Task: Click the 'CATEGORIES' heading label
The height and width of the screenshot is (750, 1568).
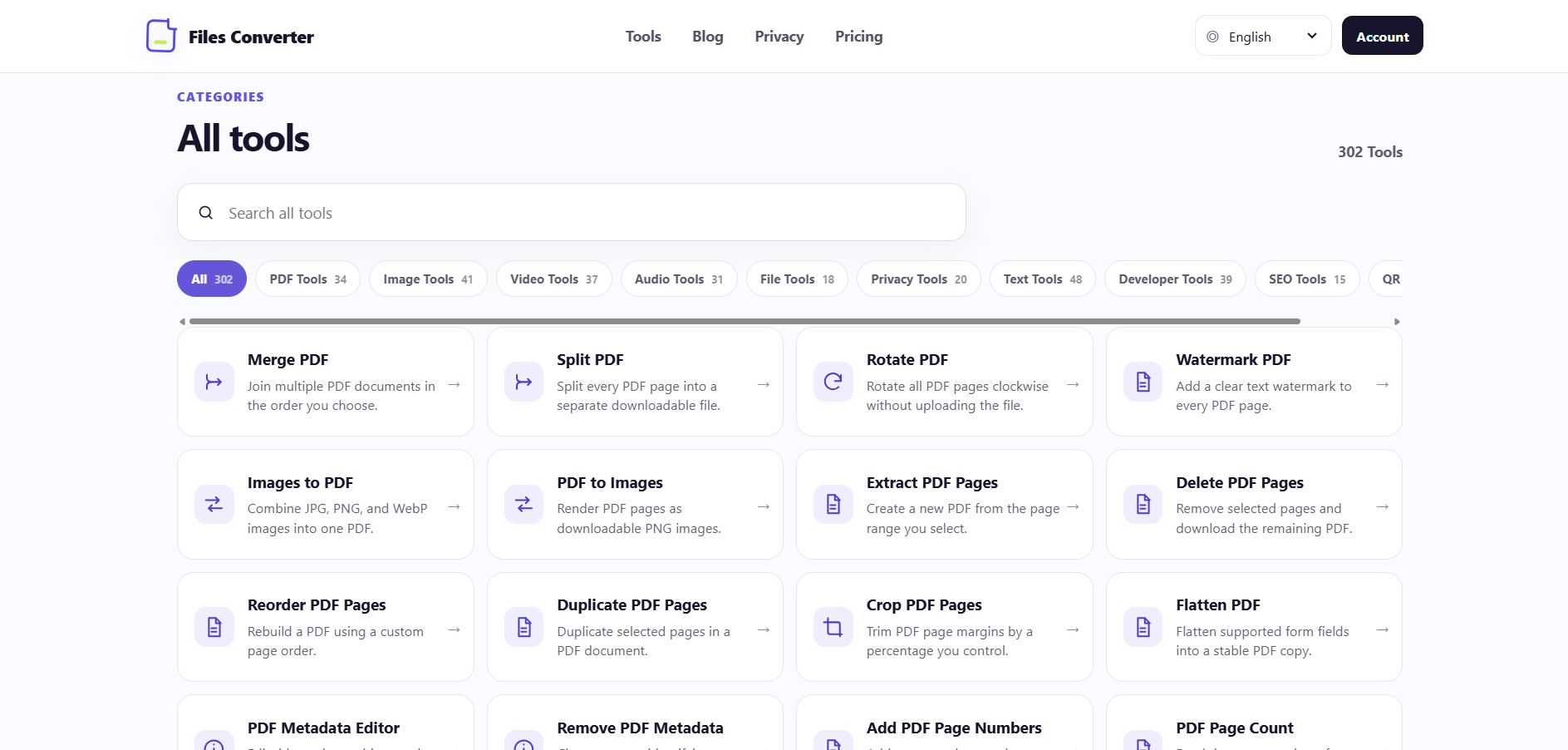Action: pyautogui.click(x=220, y=96)
